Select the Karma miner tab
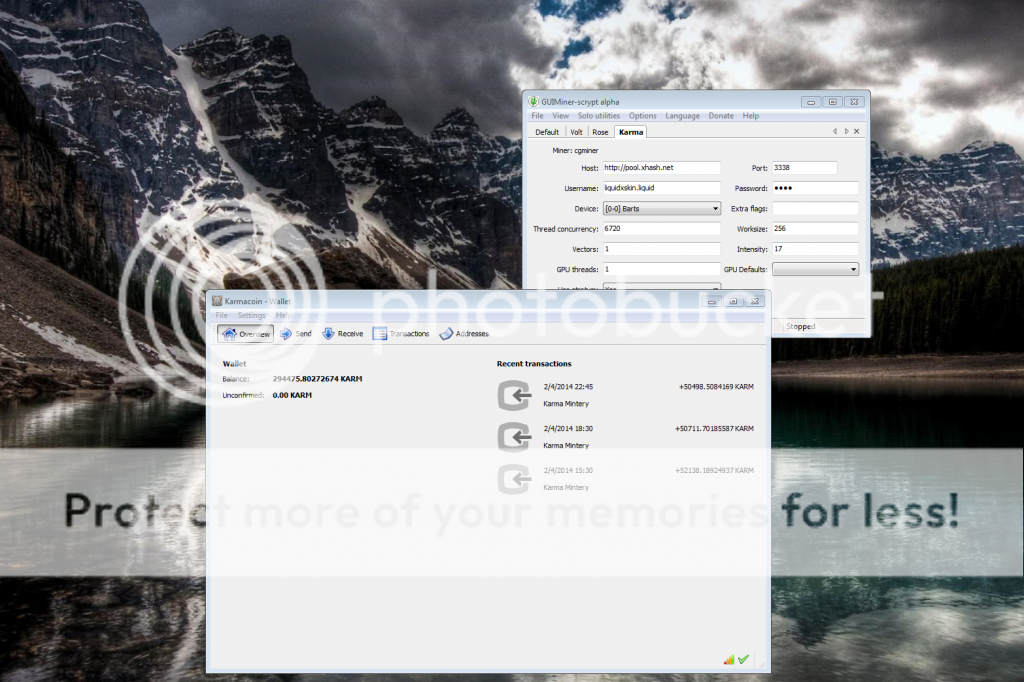 click(631, 132)
